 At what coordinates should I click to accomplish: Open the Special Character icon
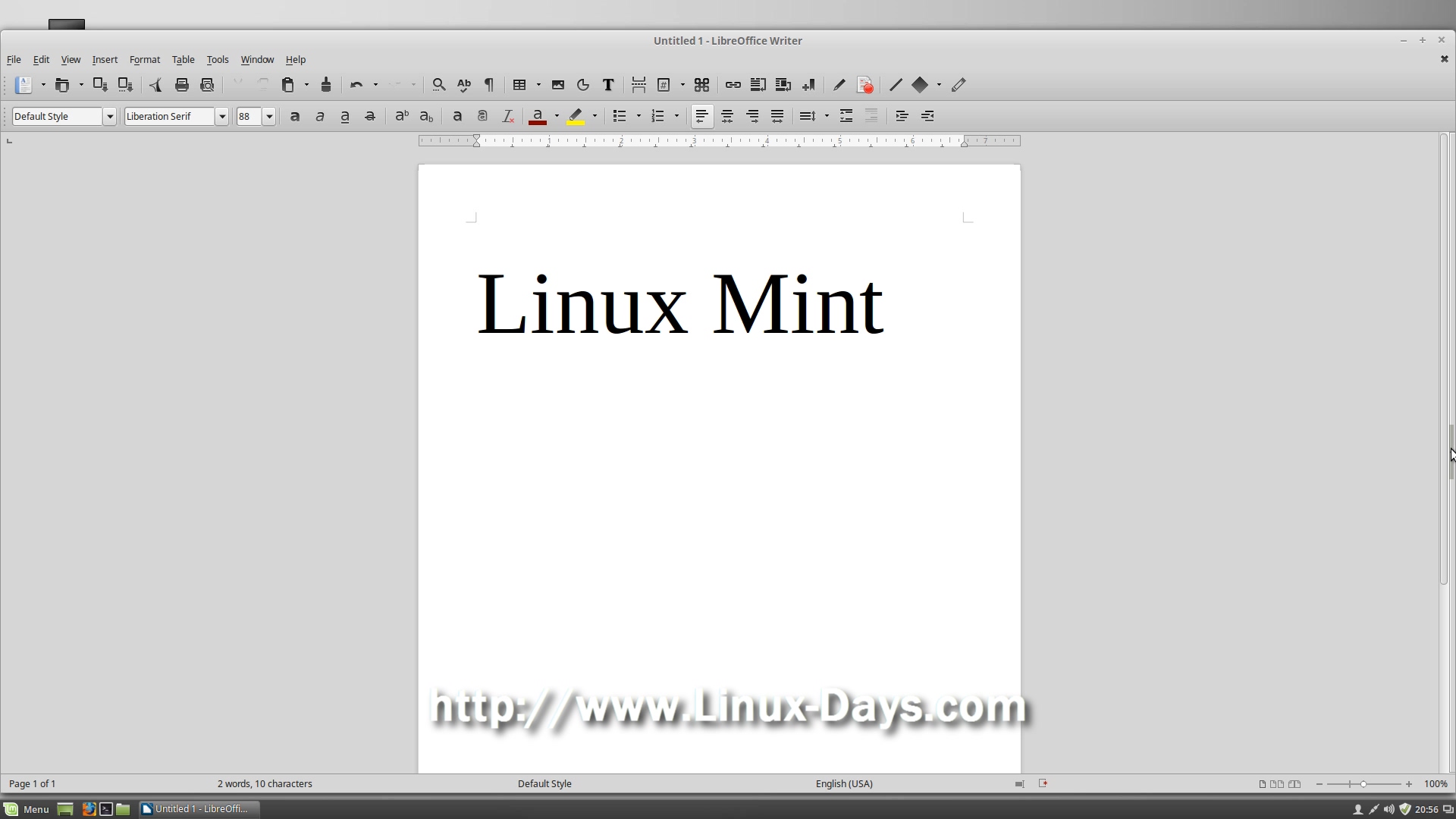(x=702, y=85)
